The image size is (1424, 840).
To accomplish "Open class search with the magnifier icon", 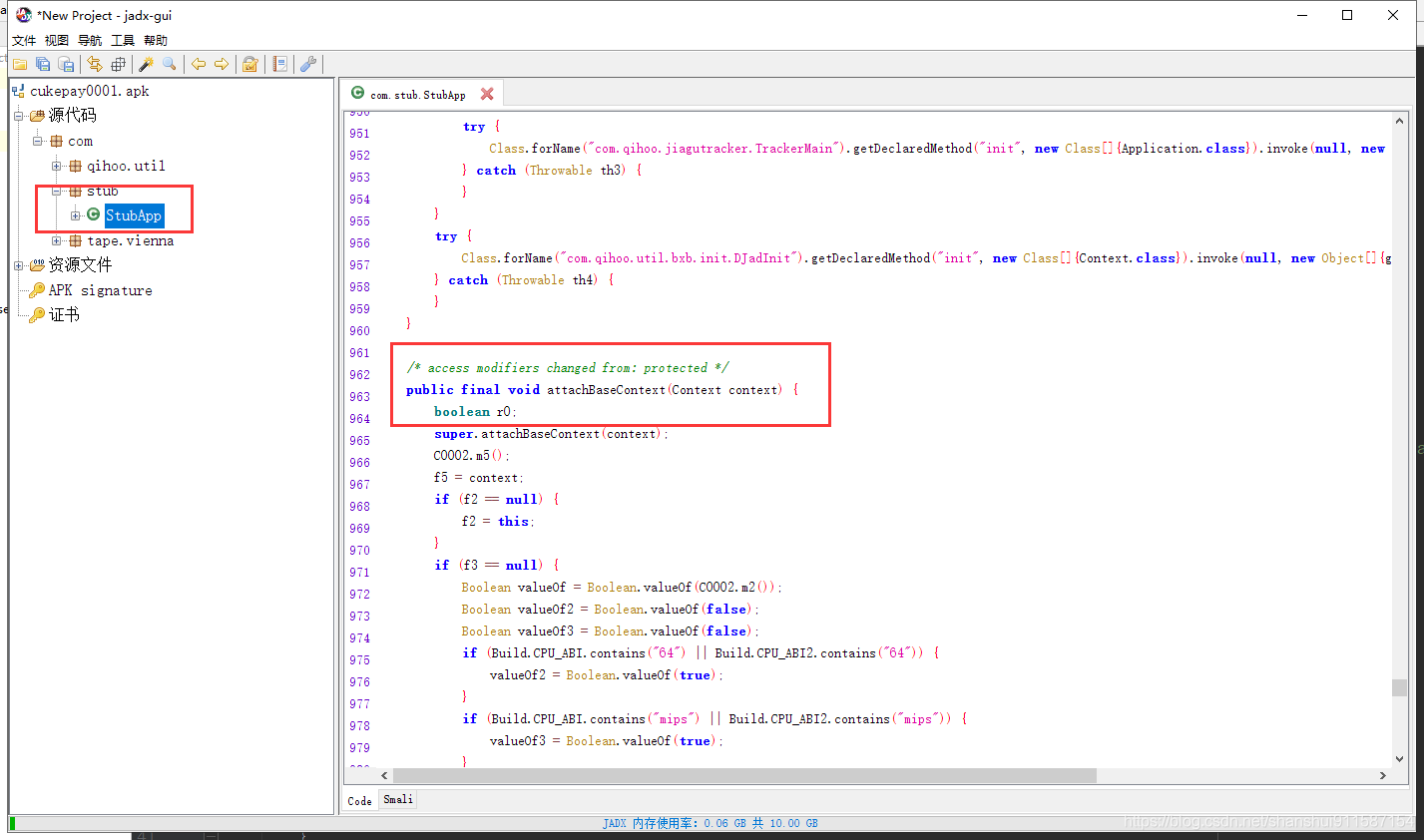I will (170, 64).
